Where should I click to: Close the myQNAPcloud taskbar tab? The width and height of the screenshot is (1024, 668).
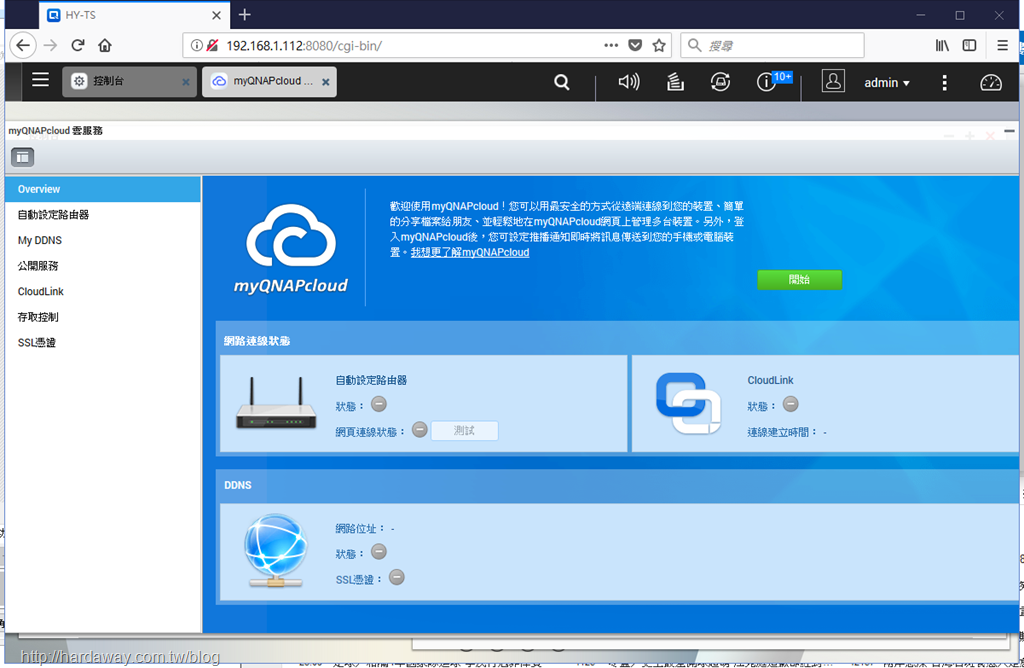325,82
